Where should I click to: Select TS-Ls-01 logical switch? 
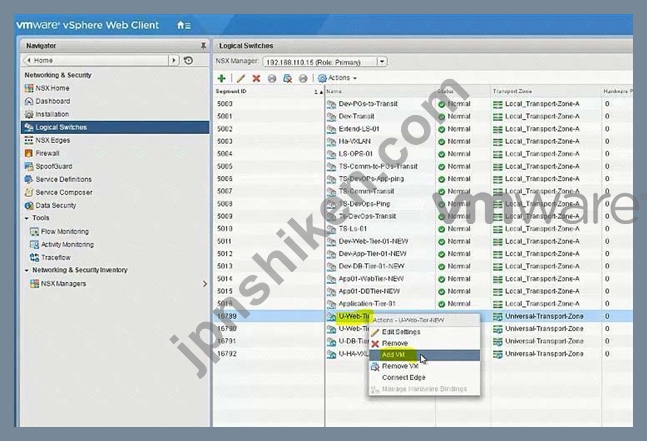(353, 229)
